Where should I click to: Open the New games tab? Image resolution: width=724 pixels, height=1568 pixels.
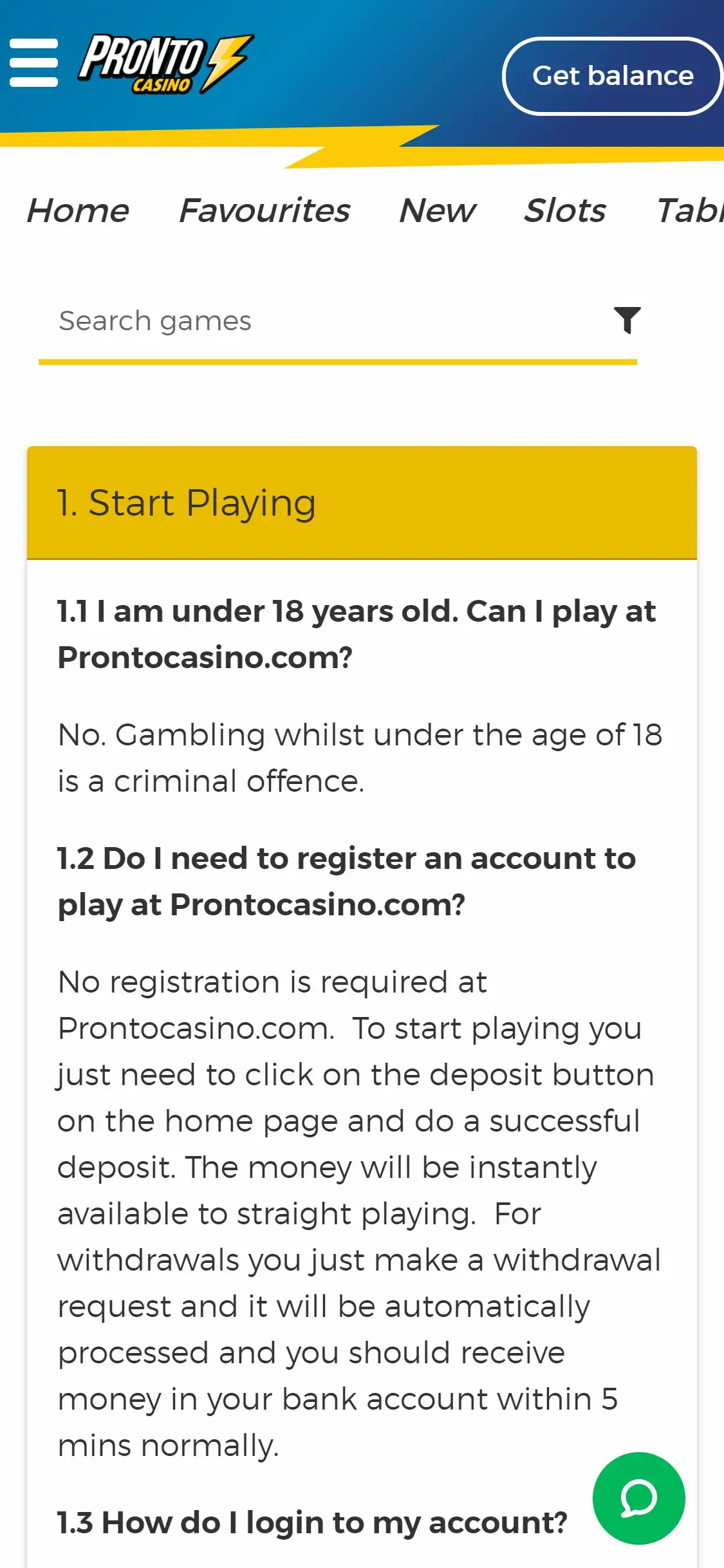point(438,210)
